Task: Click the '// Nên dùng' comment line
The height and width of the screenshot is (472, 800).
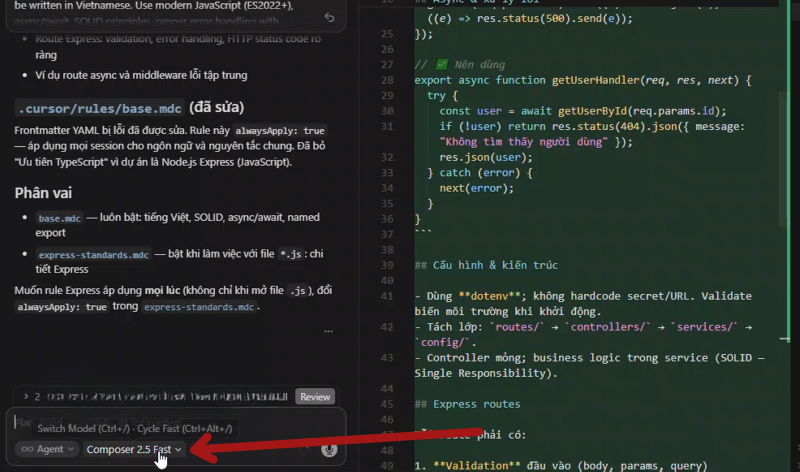Action: point(460,65)
